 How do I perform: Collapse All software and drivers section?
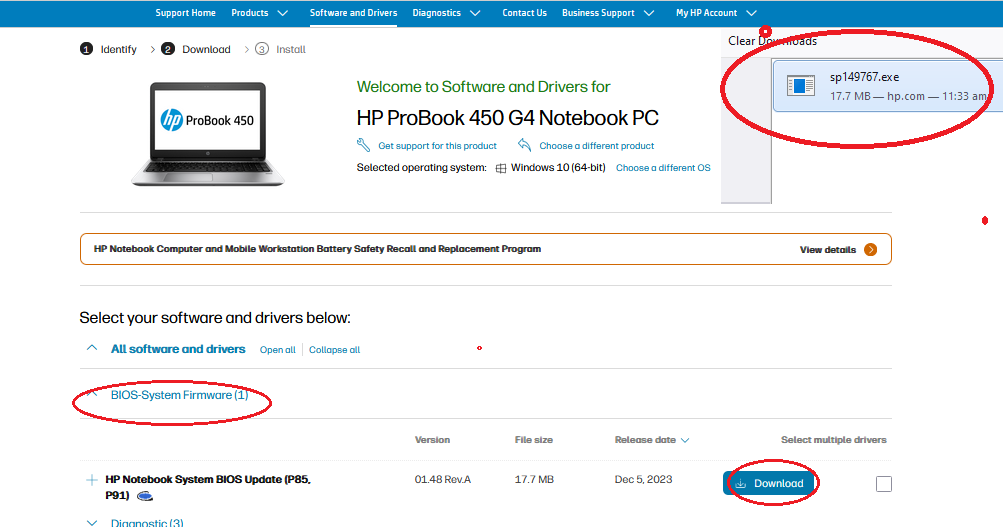click(x=92, y=349)
